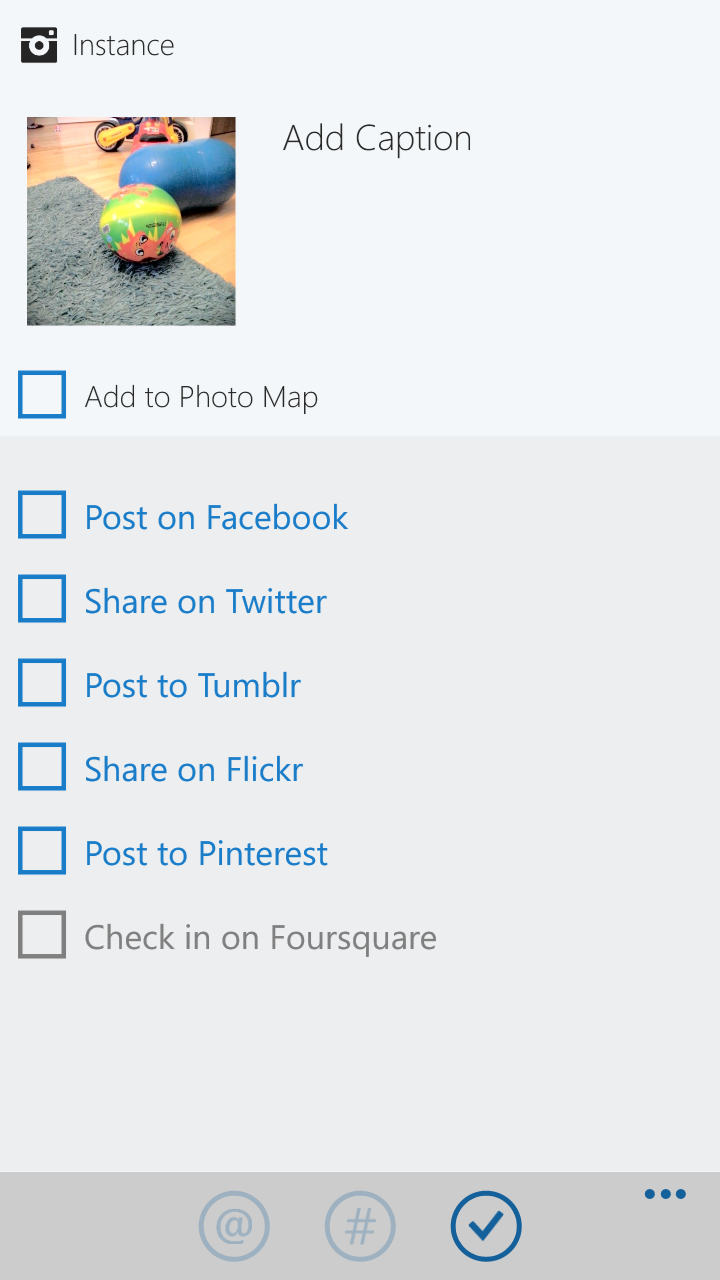The width and height of the screenshot is (720, 1280).
Task: Tap the Share on Twitter label
Action: click(205, 601)
